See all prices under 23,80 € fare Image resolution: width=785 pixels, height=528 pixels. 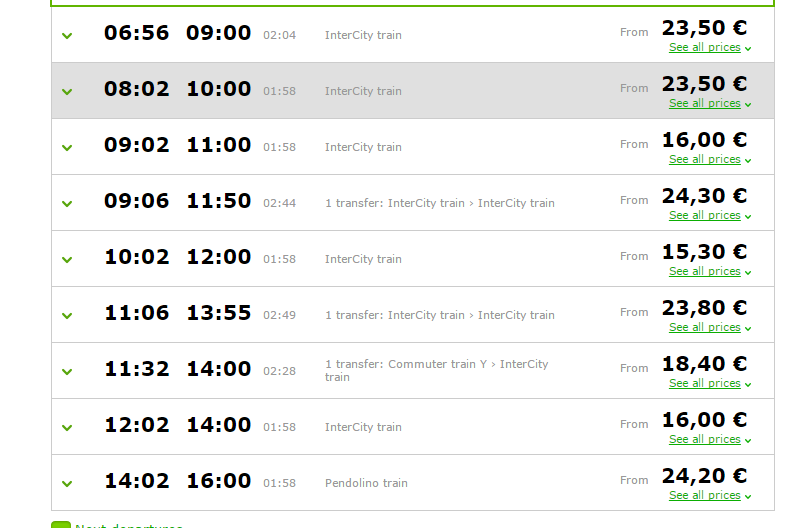[x=705, y=328]
